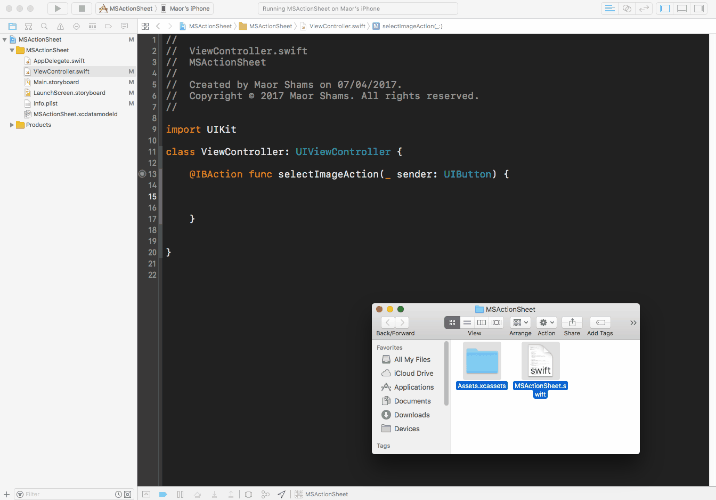Switch Finder to column view
716x500 pixels.
pos(481,322)
